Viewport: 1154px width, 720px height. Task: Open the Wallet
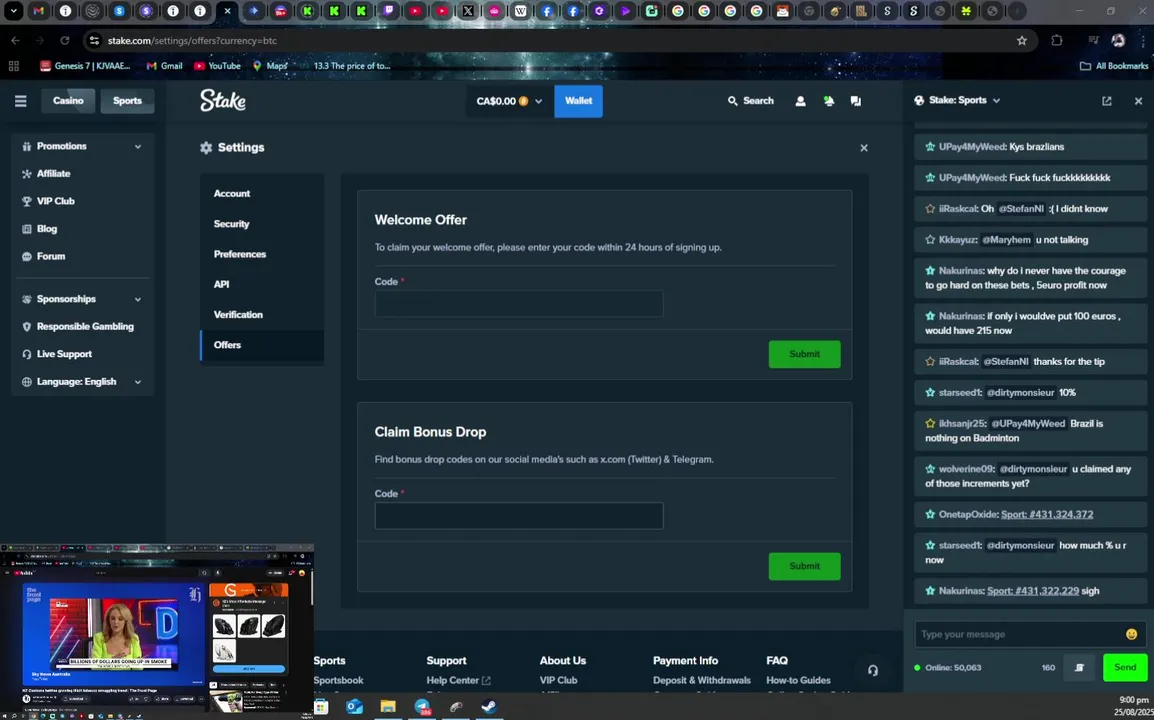(578, 101)
